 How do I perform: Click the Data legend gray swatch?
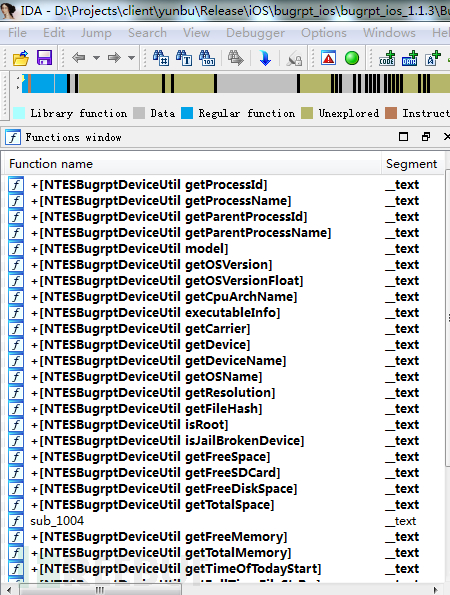coord(139,113)
